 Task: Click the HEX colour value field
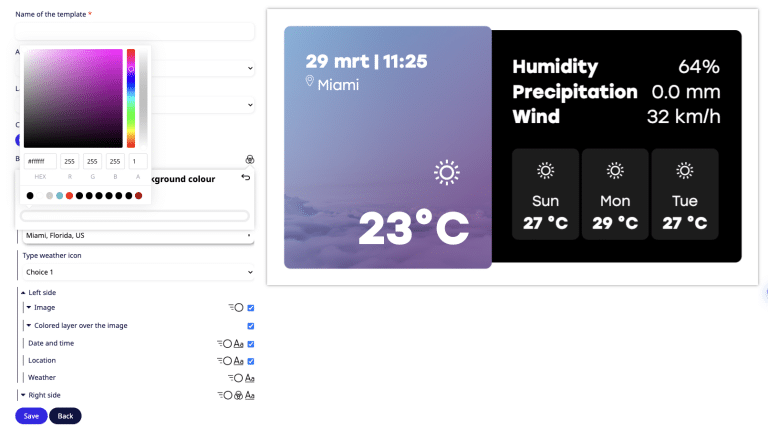pos(39,161)
